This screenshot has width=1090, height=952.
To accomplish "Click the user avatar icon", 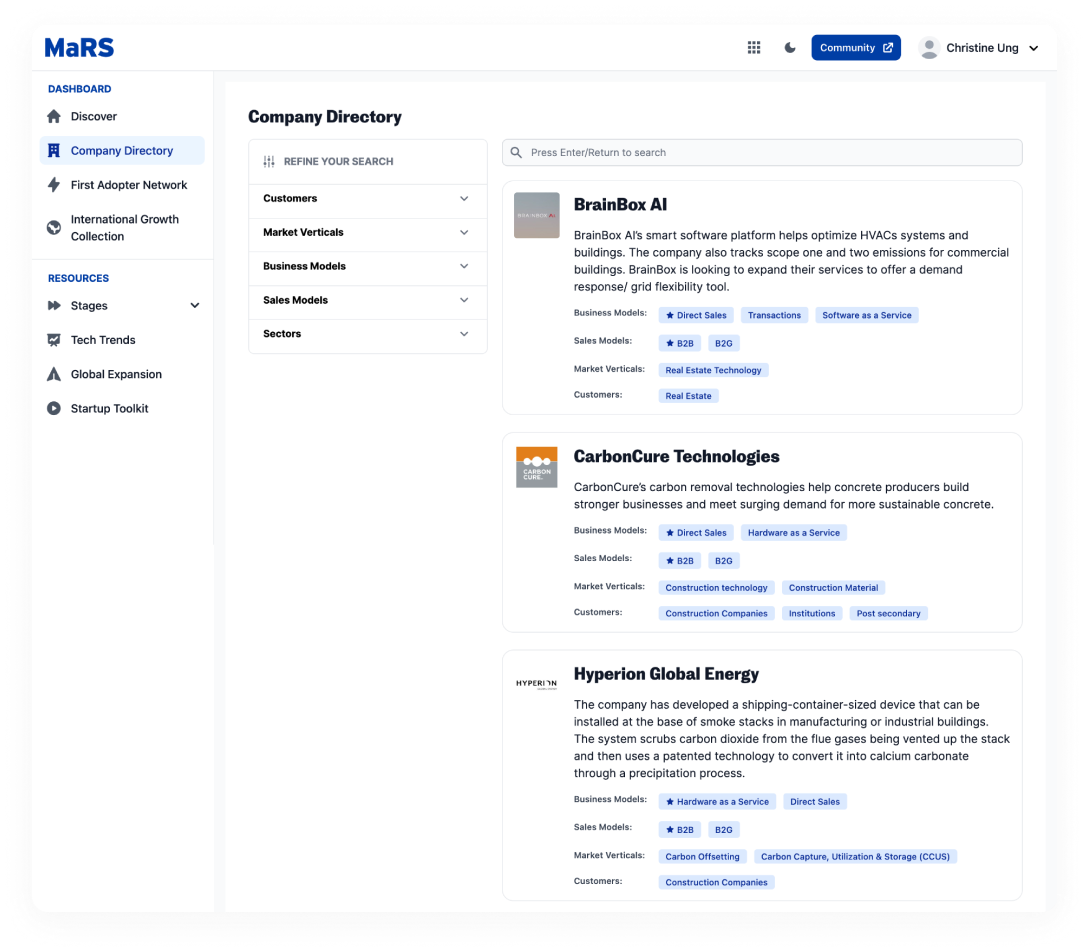I will 929,48.
